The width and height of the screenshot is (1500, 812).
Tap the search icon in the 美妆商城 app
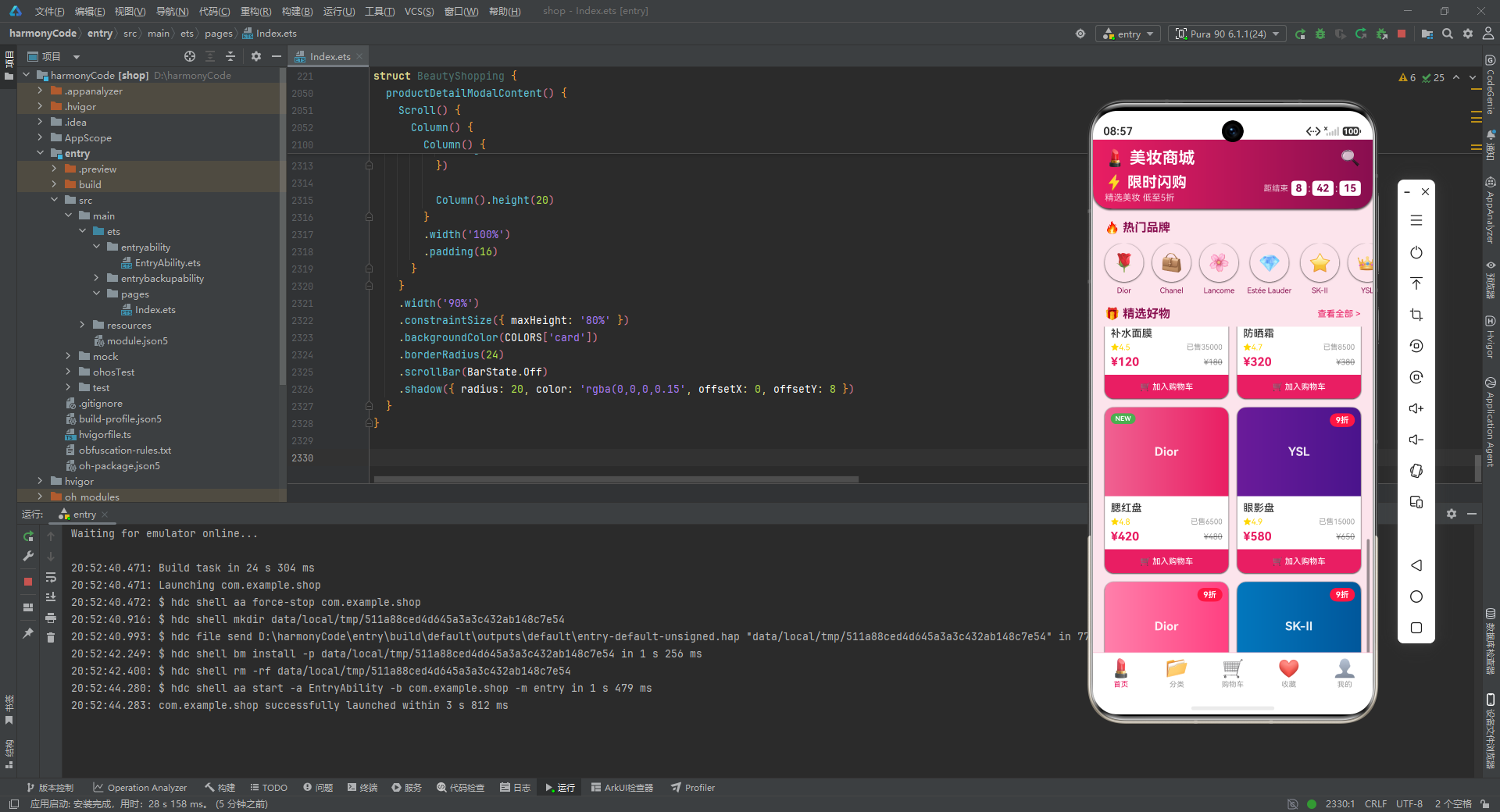point(1349,157)
